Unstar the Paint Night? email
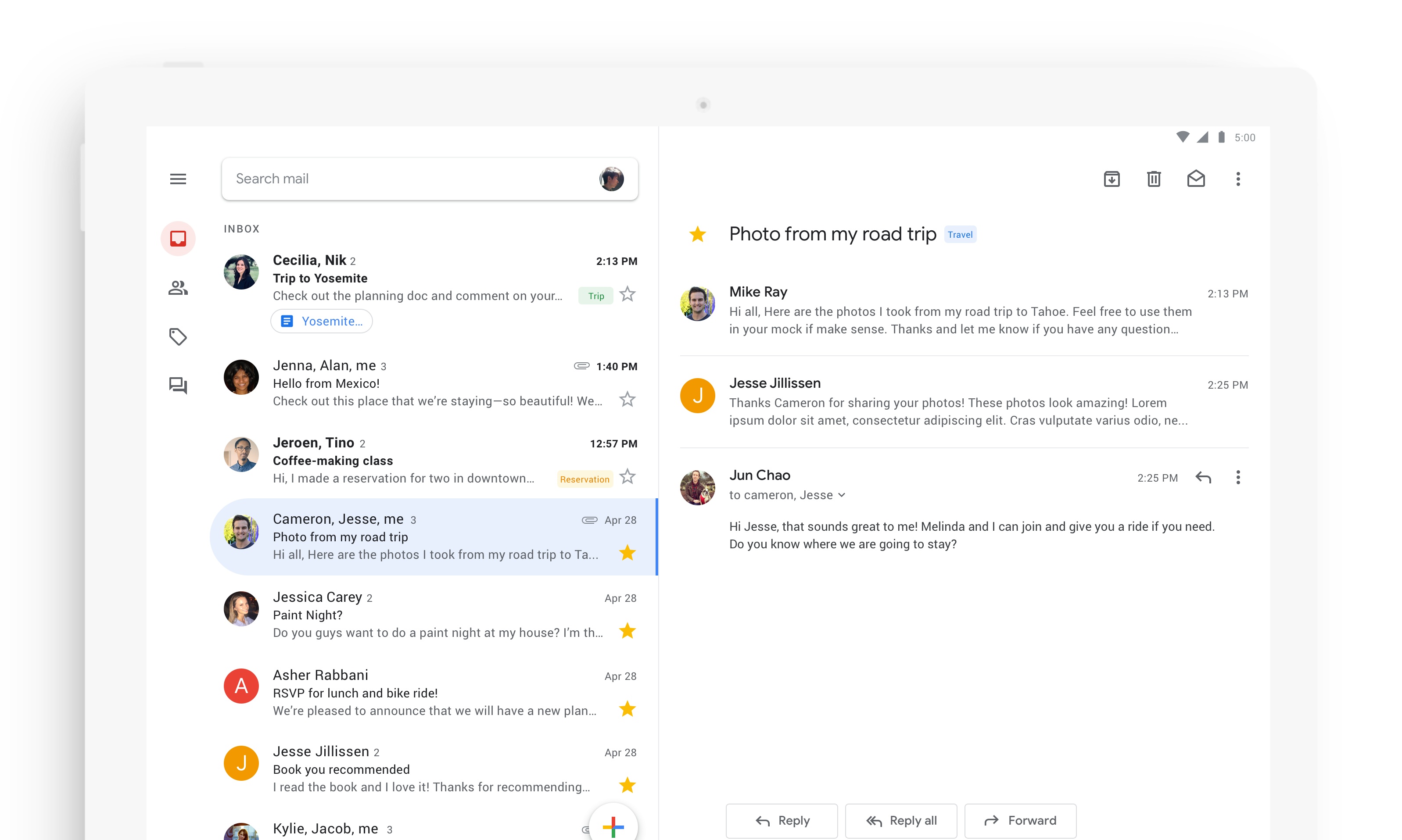This screenshot has height=840, width=1402. (x=627, y=631)
